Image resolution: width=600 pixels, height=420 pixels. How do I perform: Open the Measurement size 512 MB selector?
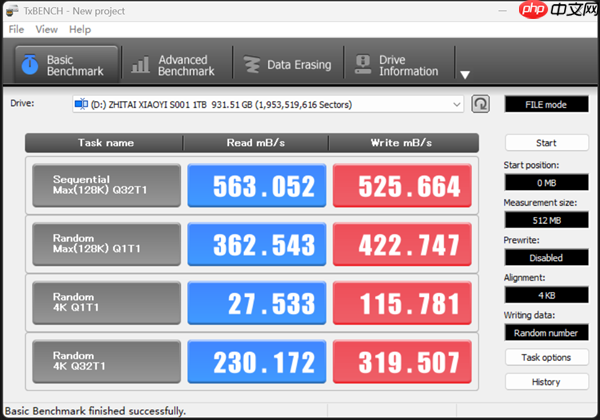click(546, 220)
